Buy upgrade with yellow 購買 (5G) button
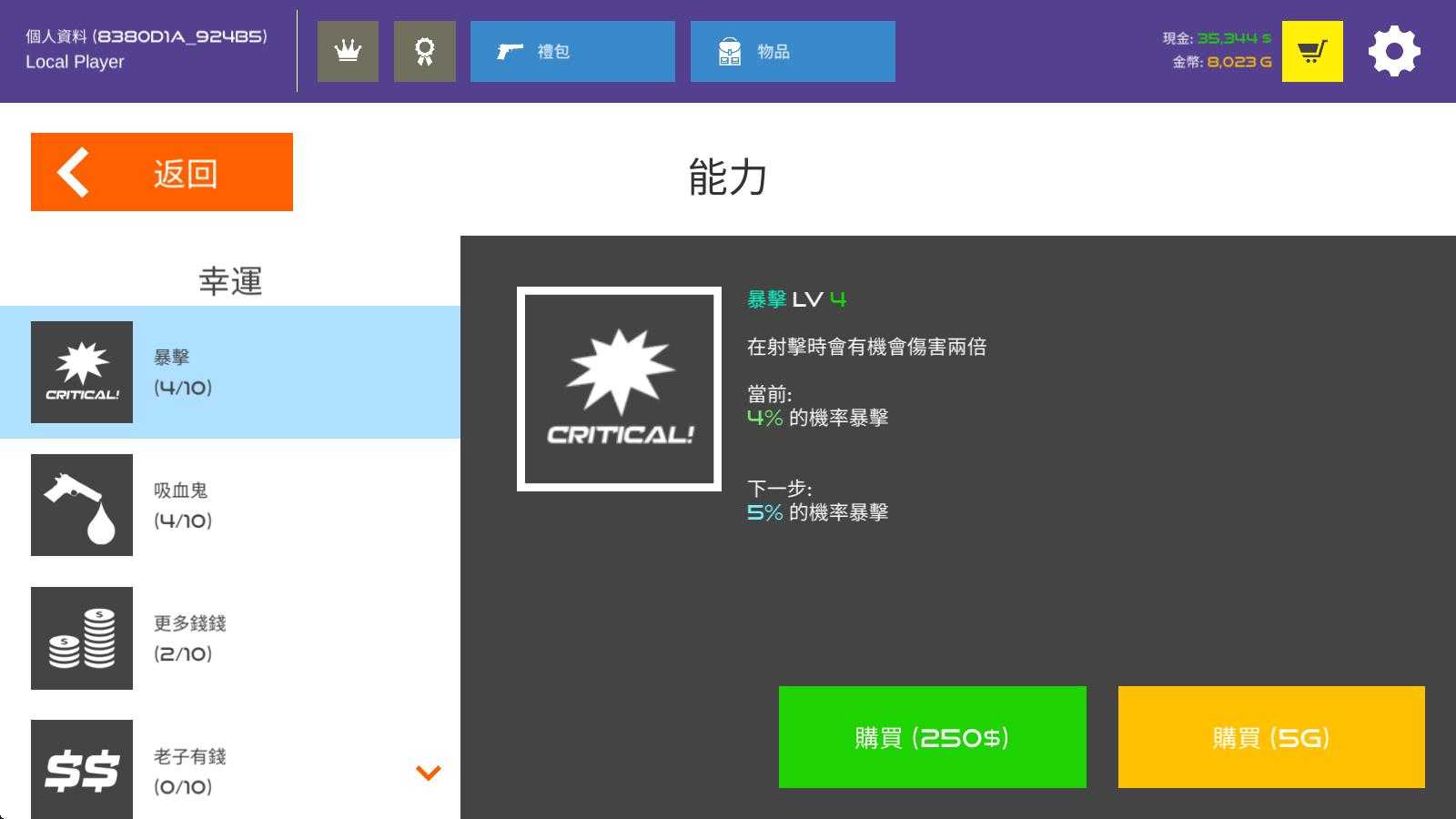 coord(1271,737)
